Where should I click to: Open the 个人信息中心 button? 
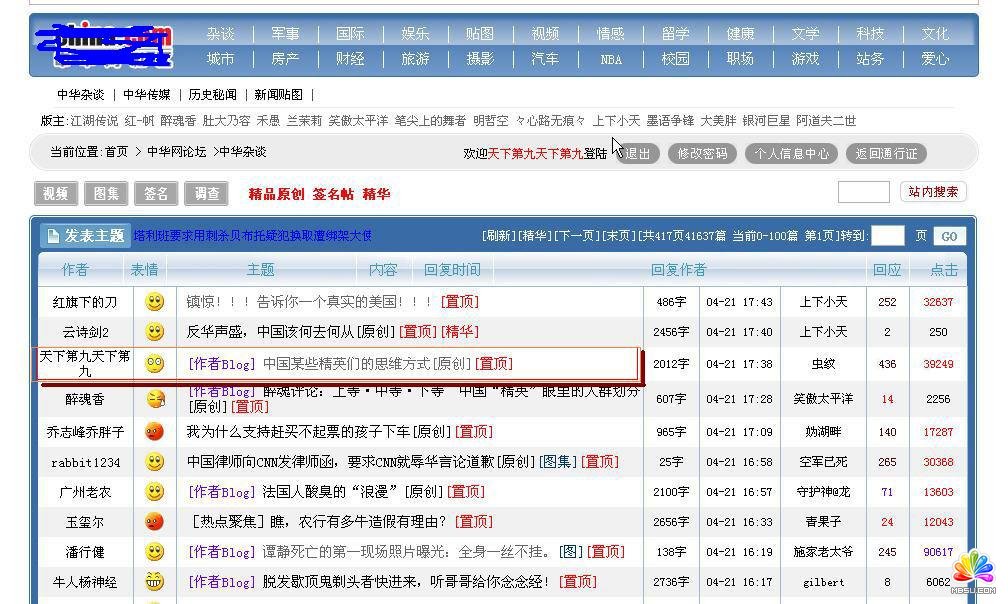(792, 154)
